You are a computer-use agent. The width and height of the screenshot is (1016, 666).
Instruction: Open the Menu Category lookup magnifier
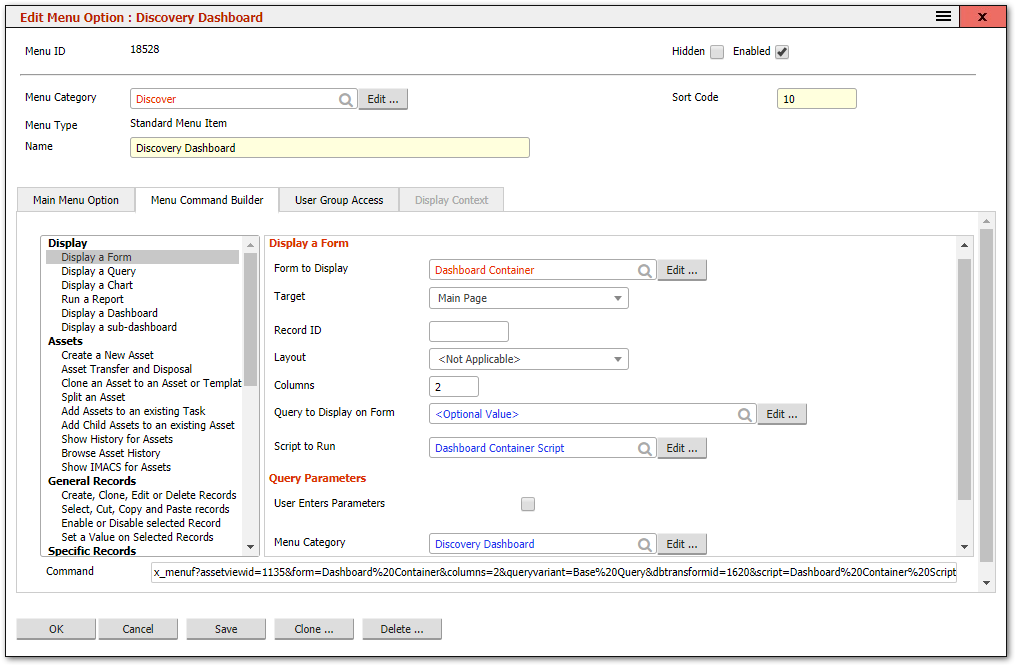click(x=345, y=98)
